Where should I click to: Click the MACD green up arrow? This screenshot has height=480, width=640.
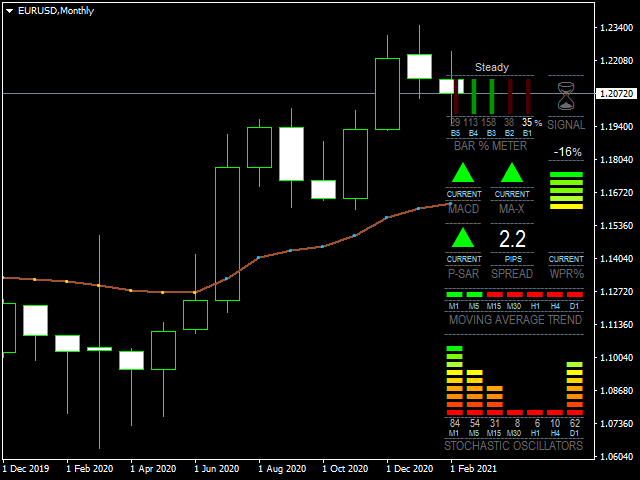(x=463, y=173)
